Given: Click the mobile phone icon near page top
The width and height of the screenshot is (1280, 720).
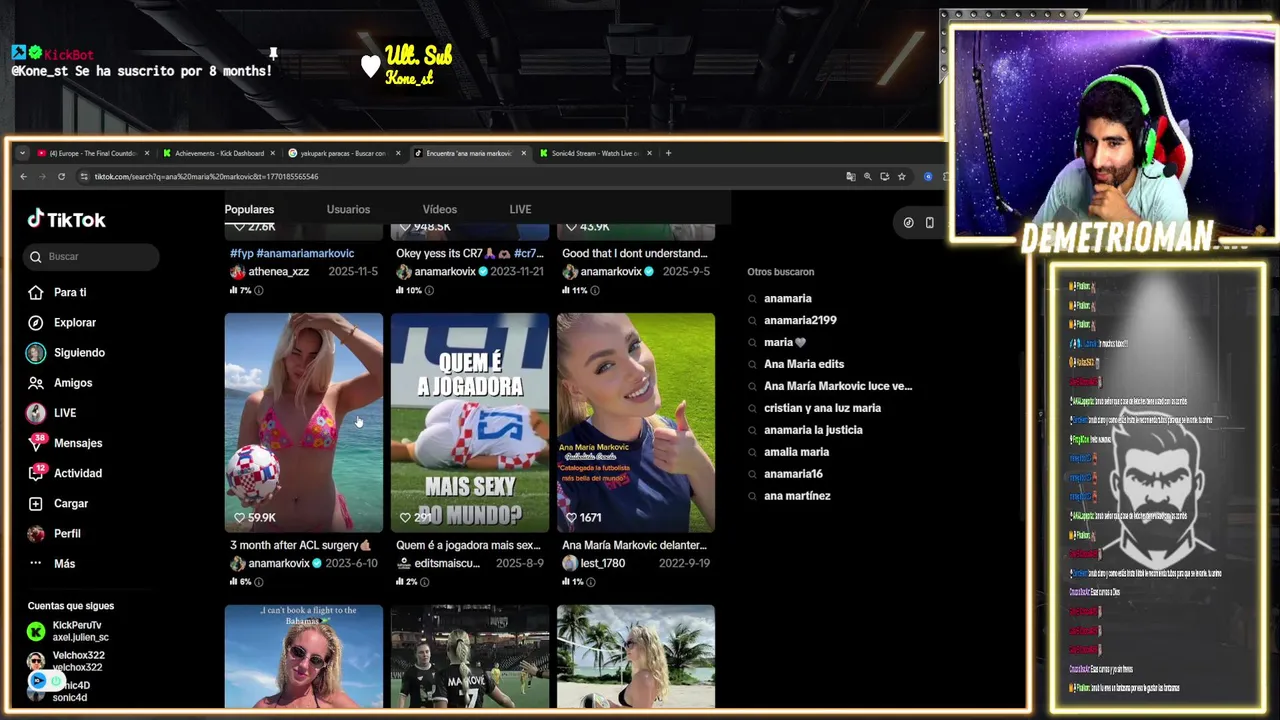Looking at the screenshot, I should 929,222.
